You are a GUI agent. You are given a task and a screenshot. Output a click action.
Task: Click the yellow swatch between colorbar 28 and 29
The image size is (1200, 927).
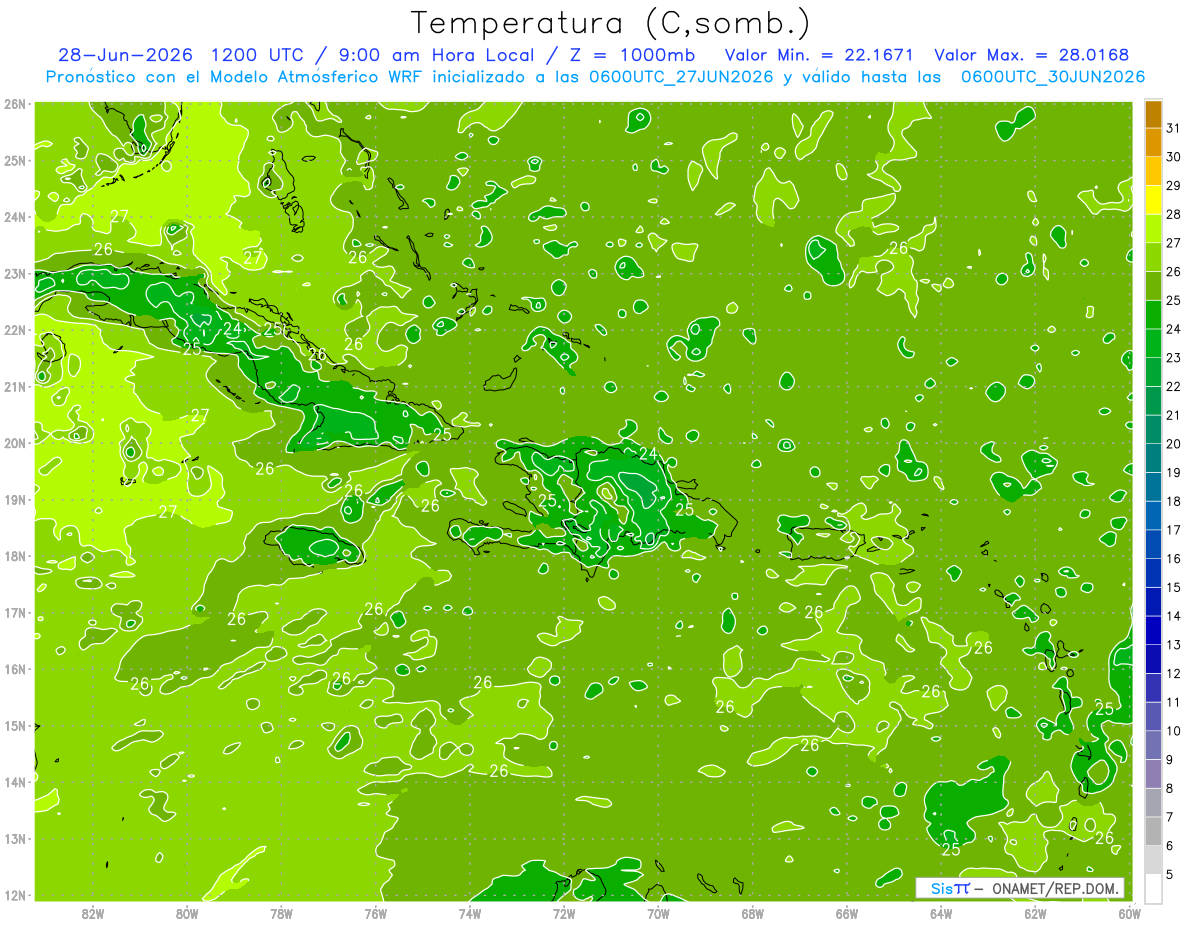tap(1153, 200)
